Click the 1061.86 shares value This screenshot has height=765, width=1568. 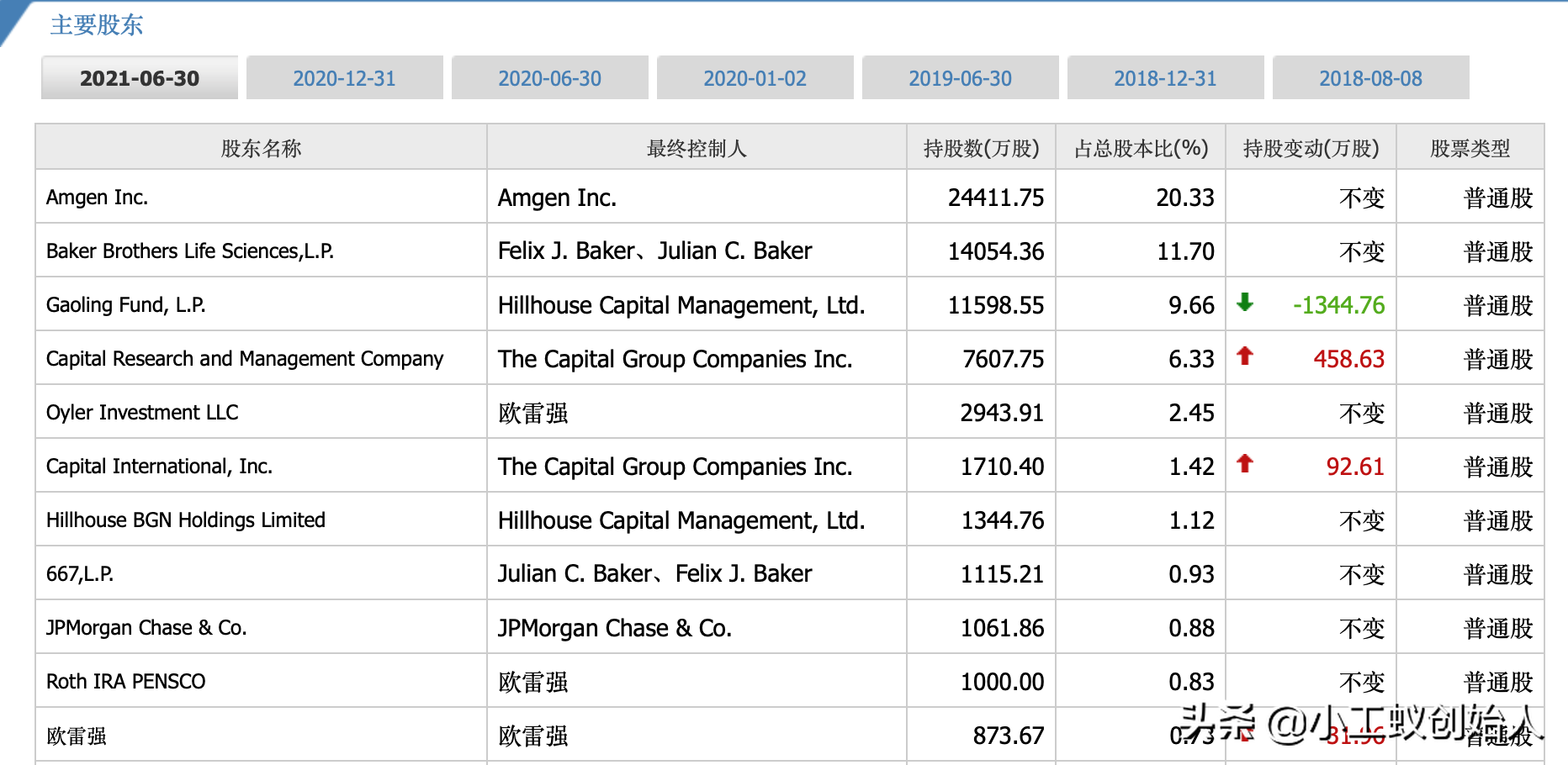1003,628
